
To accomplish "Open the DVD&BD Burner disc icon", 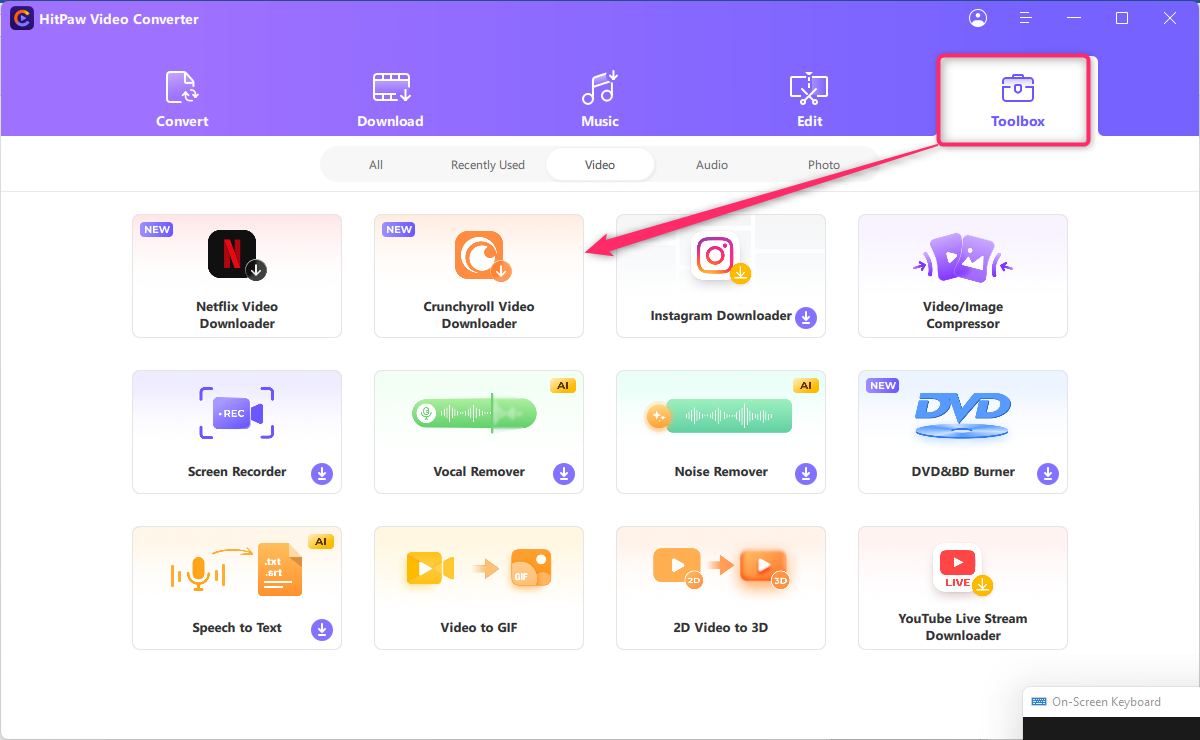I will tap(963, 414).
